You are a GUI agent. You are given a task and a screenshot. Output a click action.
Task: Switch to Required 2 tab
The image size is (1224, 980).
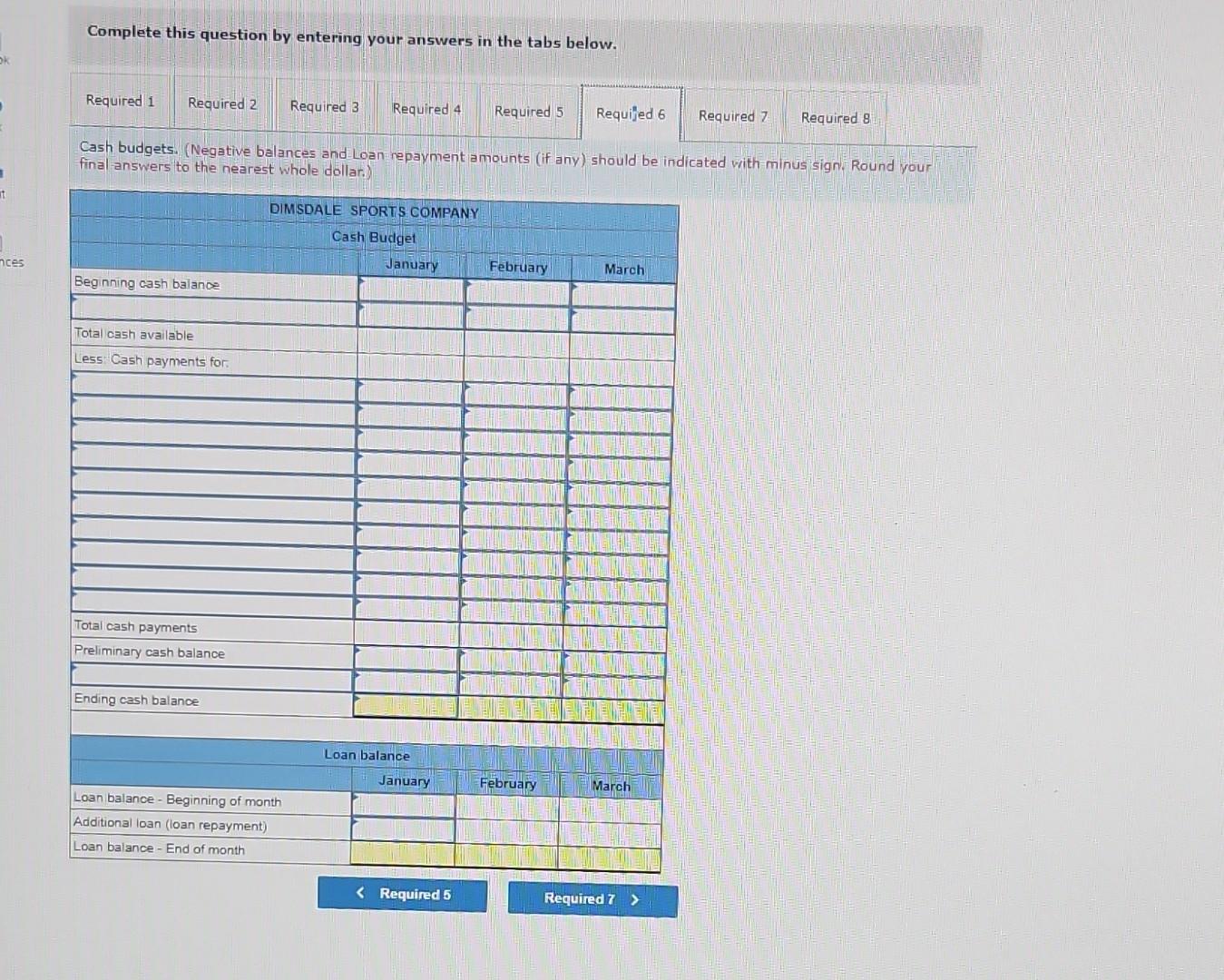tap(222, 103)
